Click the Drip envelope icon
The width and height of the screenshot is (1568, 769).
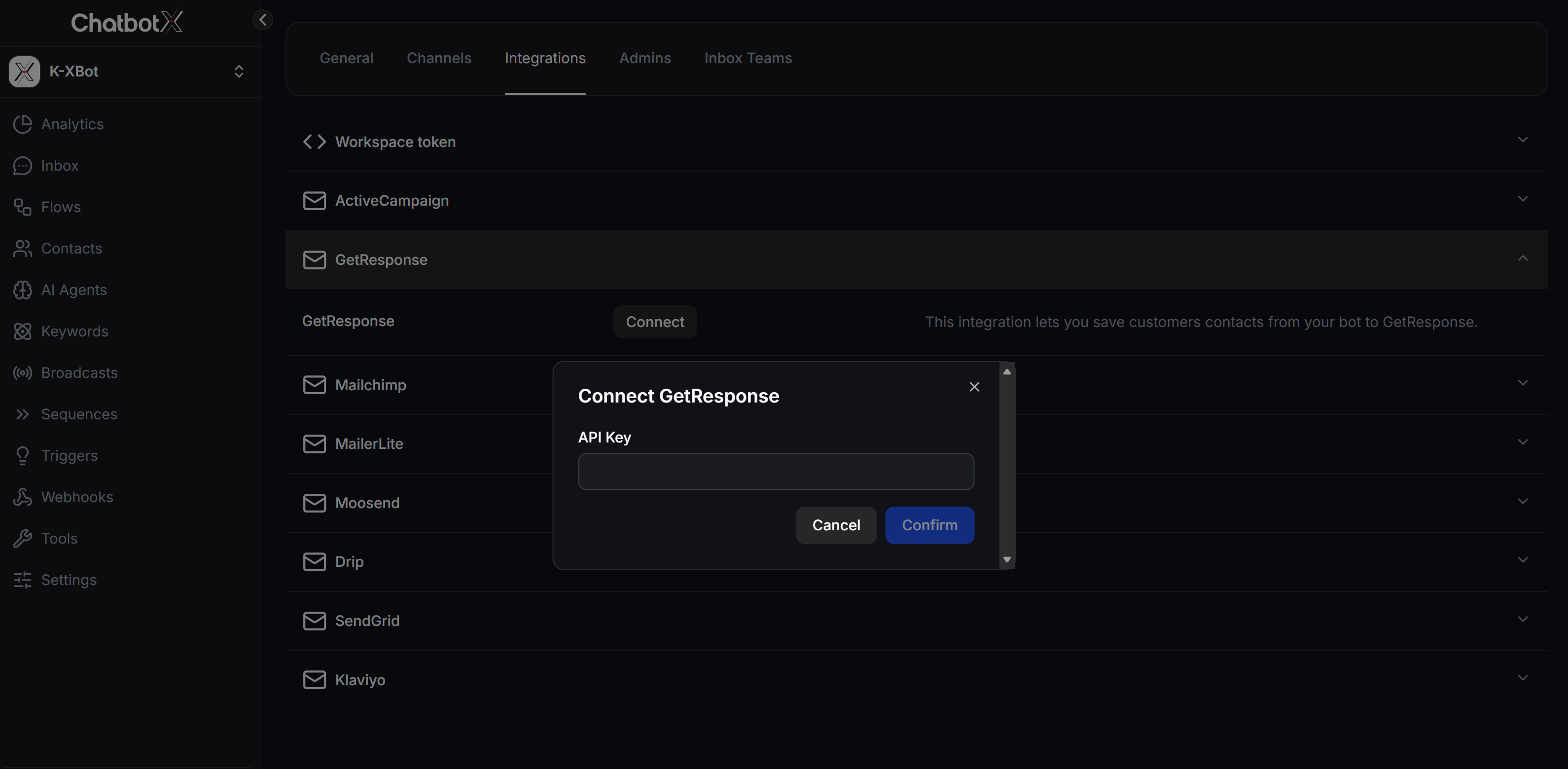[314, 561]
